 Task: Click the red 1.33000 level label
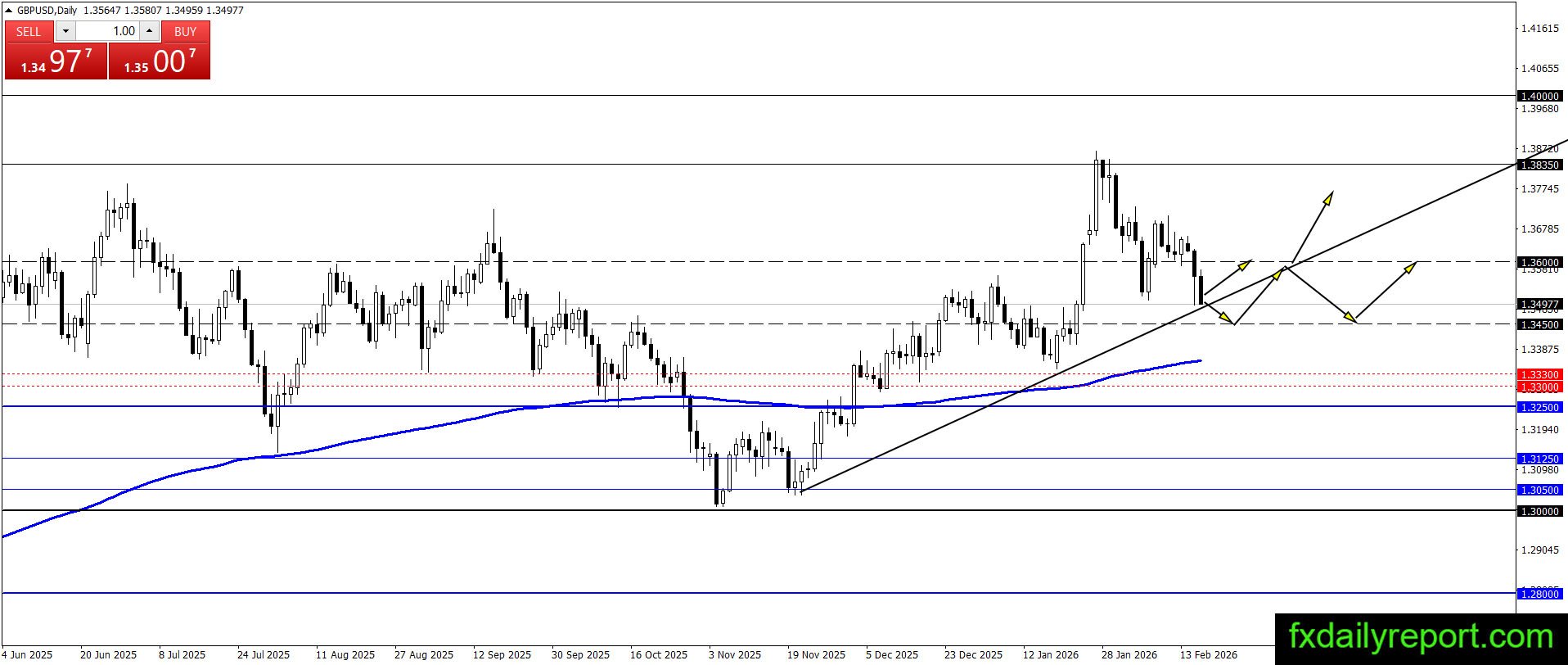pyautogui.click(x=1539, y=387)
